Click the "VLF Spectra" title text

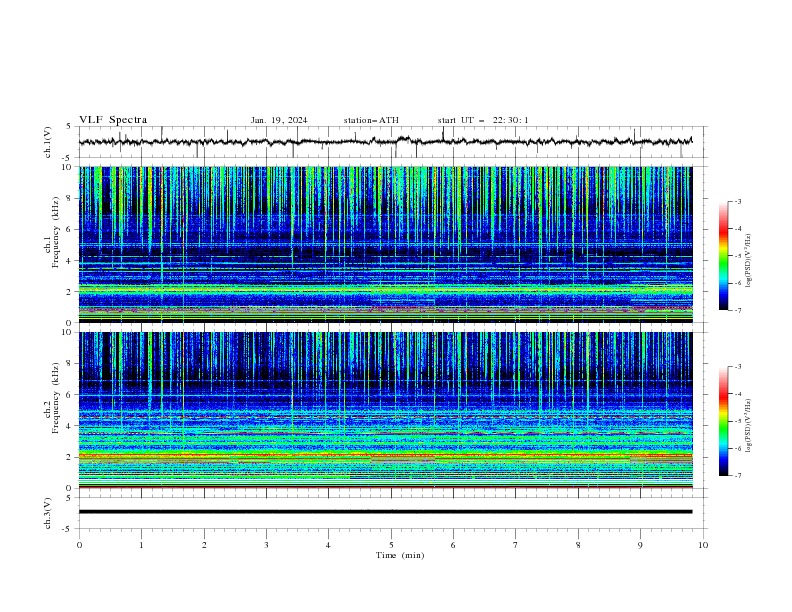113,120
